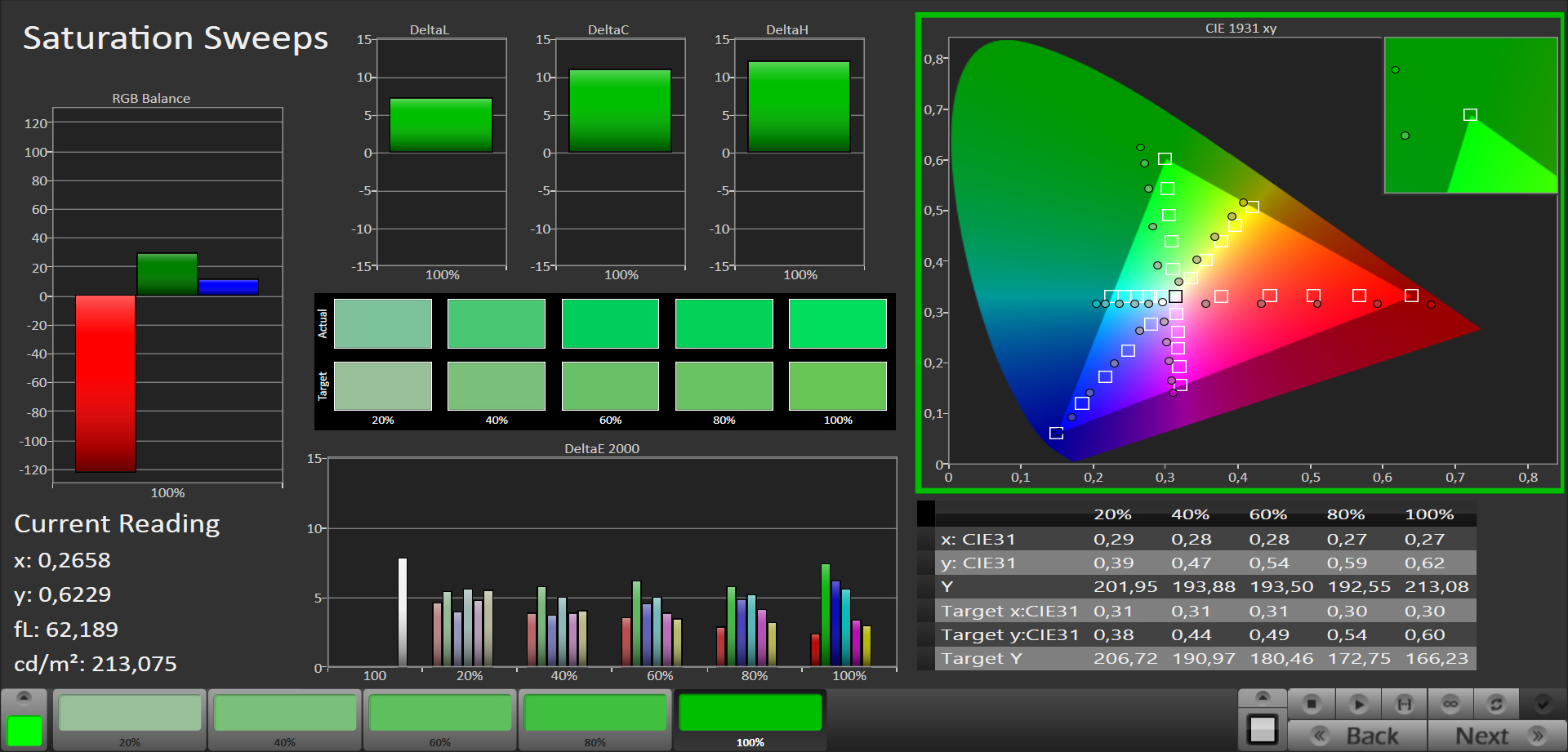Click the bright green color square at bottom left
The image size is (1568, 752).
click(x=24, y=730)
